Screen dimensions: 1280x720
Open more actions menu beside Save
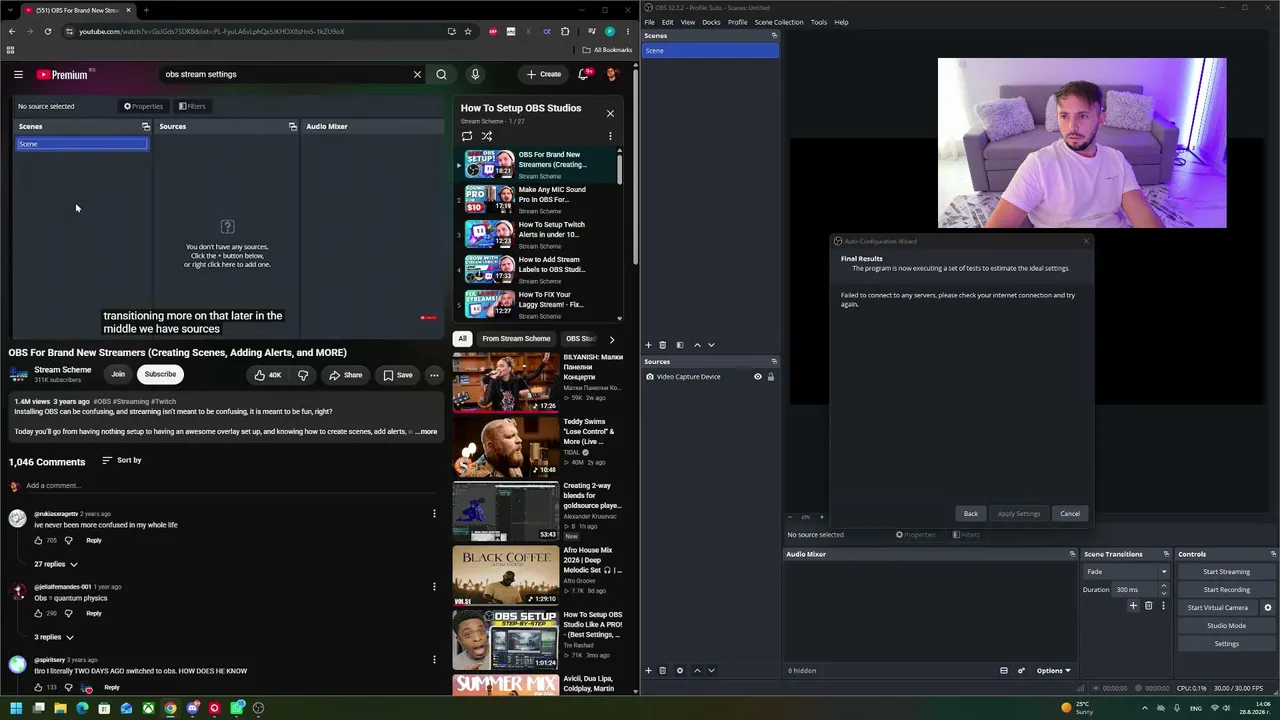point(434,375)
